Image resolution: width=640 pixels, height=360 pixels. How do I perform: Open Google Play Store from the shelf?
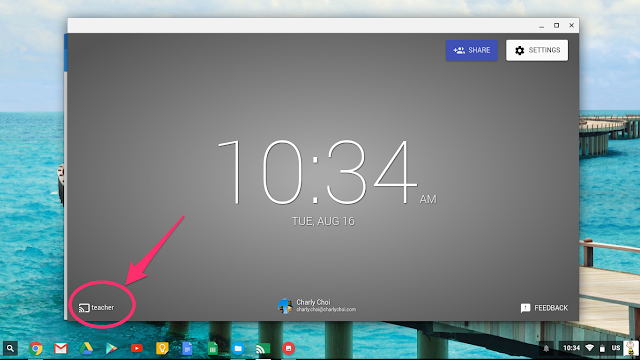tap(111, 348)
